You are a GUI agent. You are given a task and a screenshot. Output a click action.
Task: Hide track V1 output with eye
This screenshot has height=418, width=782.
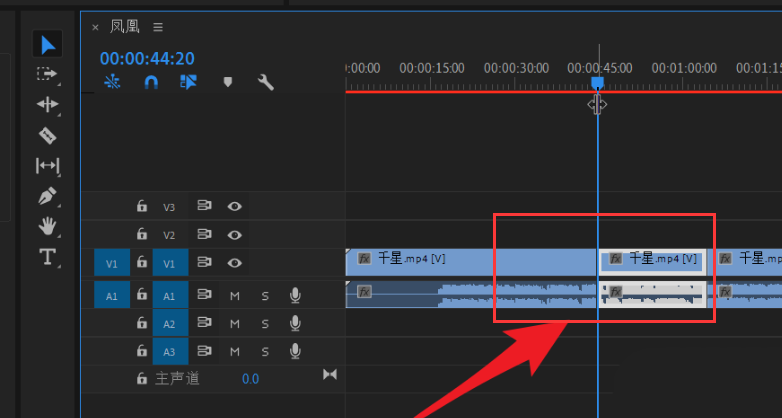coord(234,263)
